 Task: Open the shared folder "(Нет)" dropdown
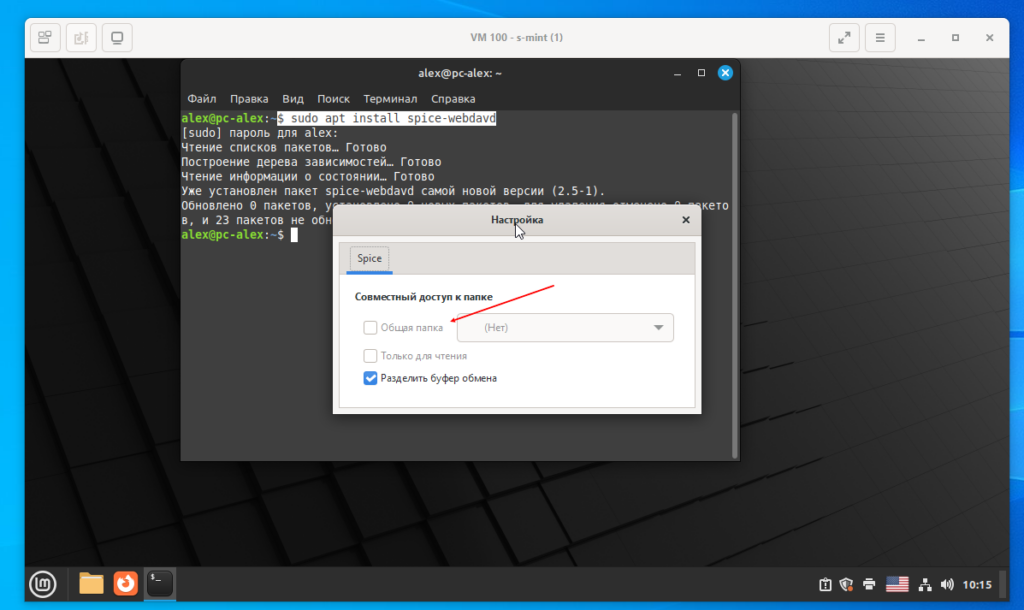(x=565, y=328)
